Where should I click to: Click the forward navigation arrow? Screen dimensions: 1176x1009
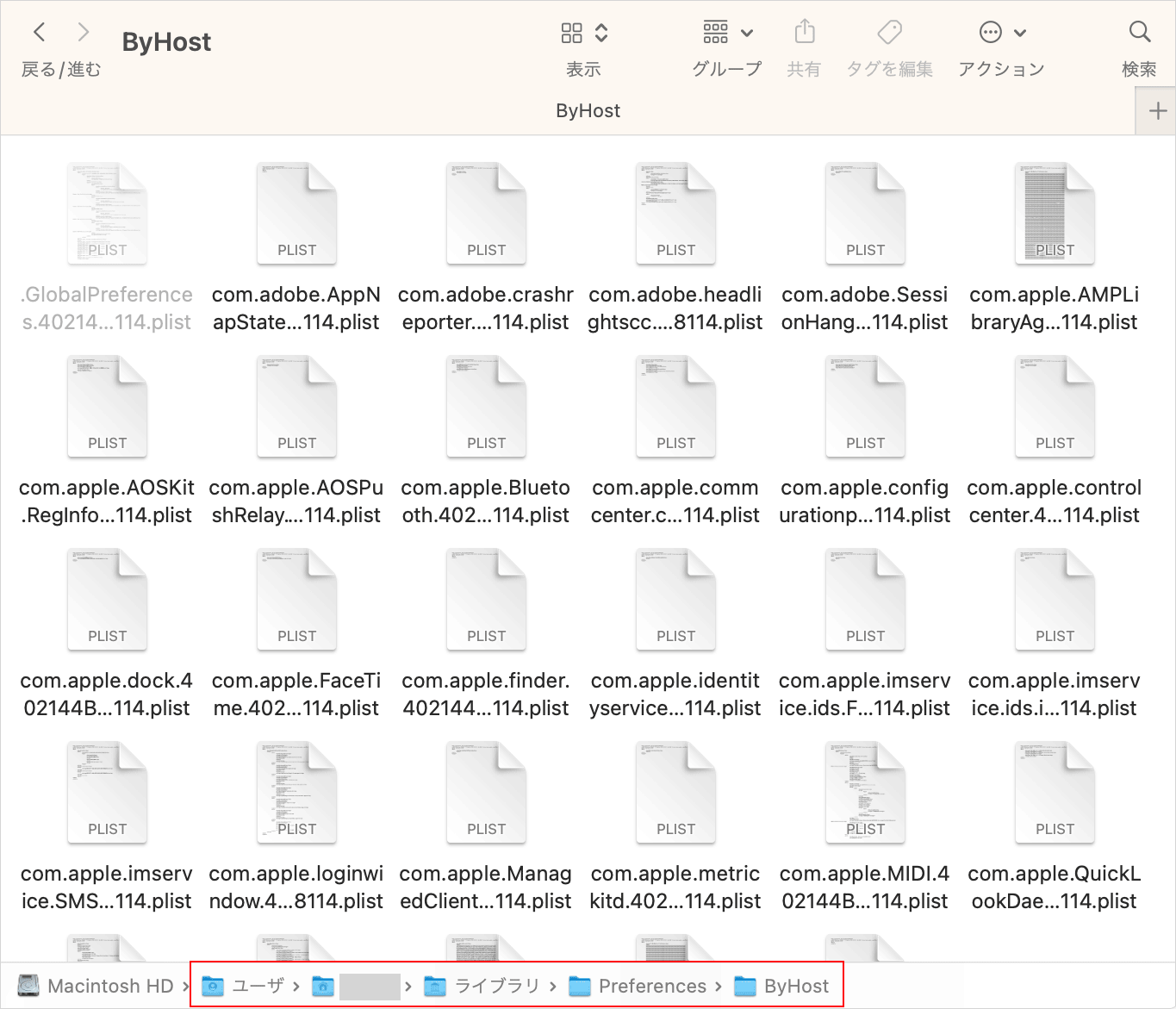[83, 33]
